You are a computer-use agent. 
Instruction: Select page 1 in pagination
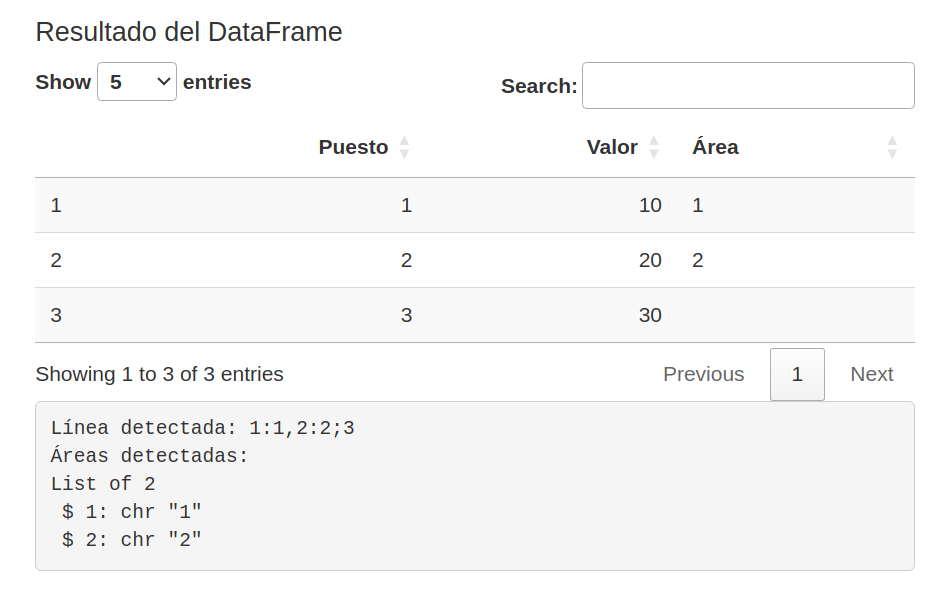(797, 374)
